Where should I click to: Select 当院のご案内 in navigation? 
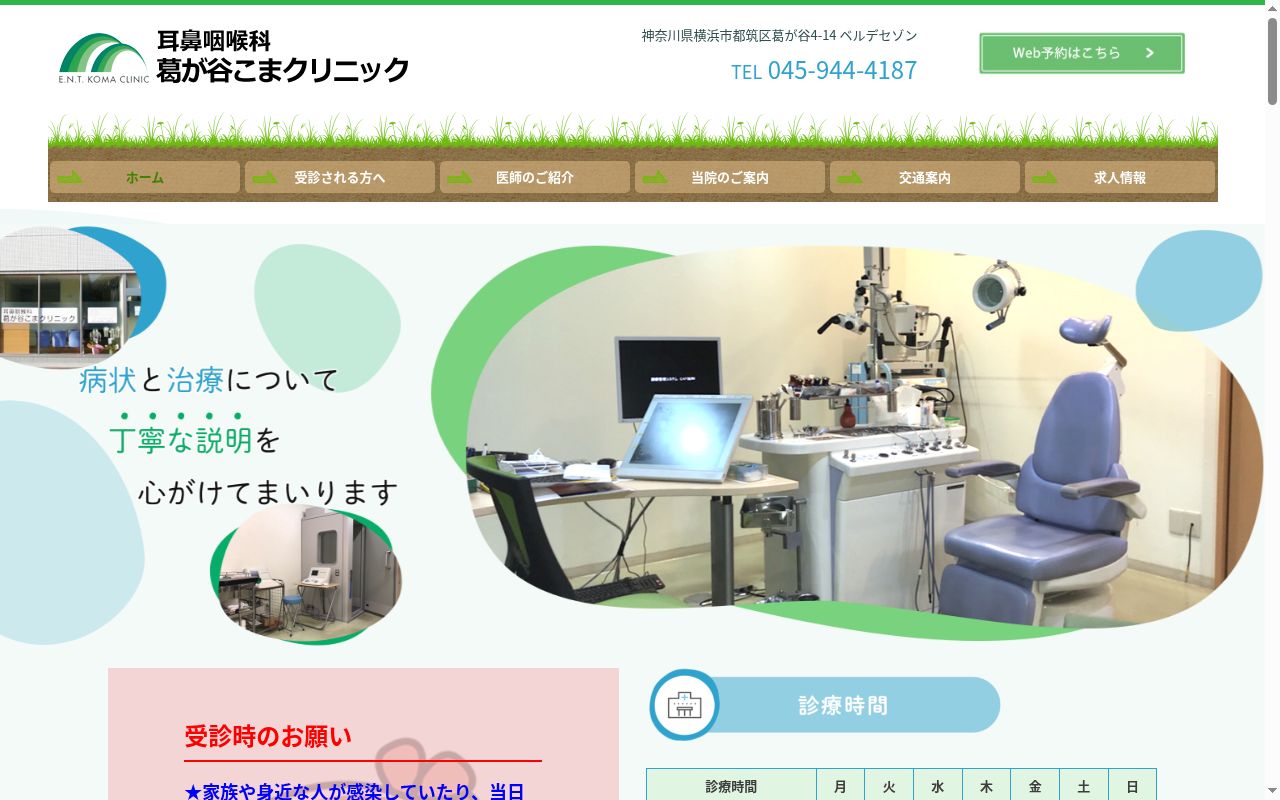(x=730, y=177)
